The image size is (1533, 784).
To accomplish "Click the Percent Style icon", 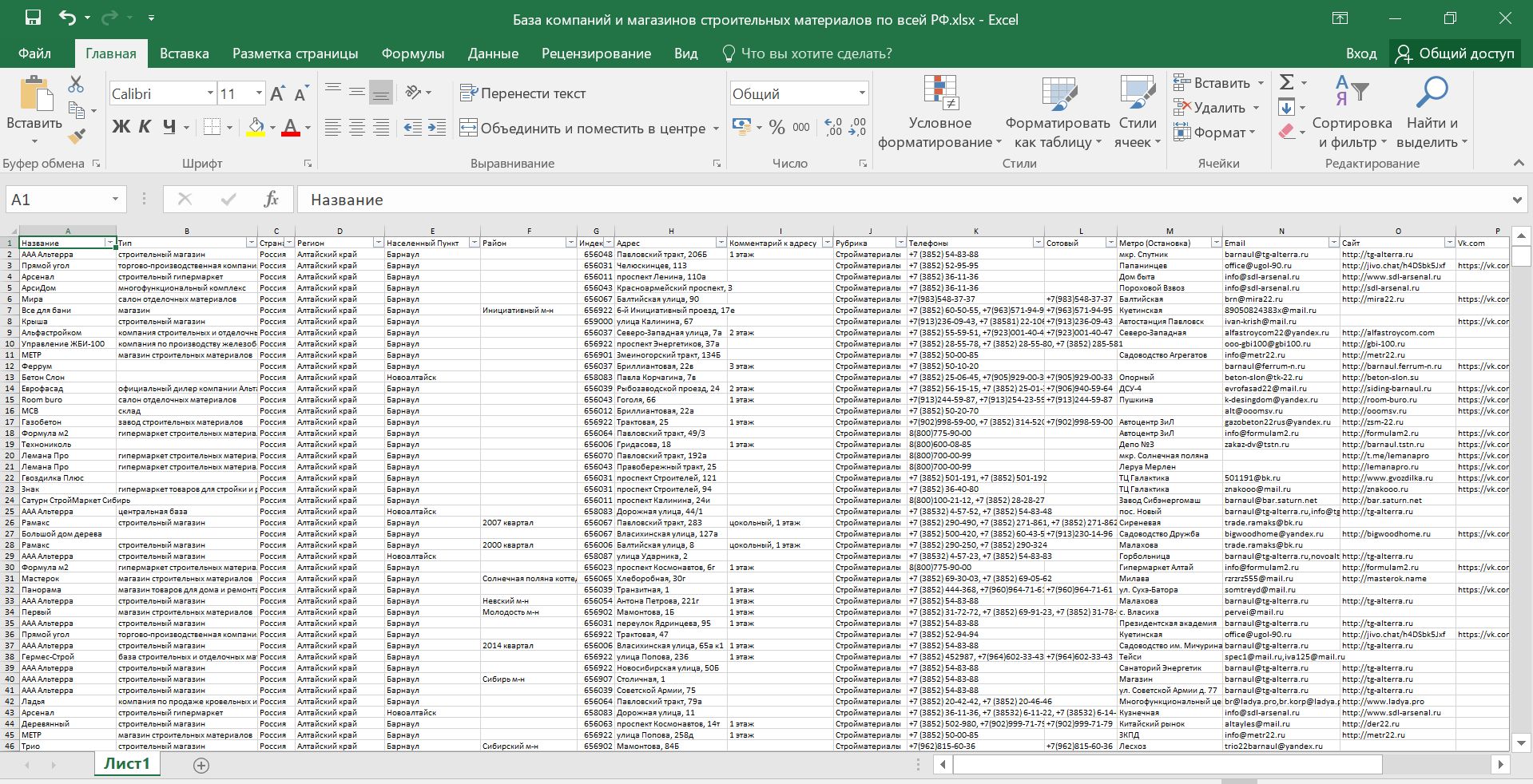I will 776,128.
